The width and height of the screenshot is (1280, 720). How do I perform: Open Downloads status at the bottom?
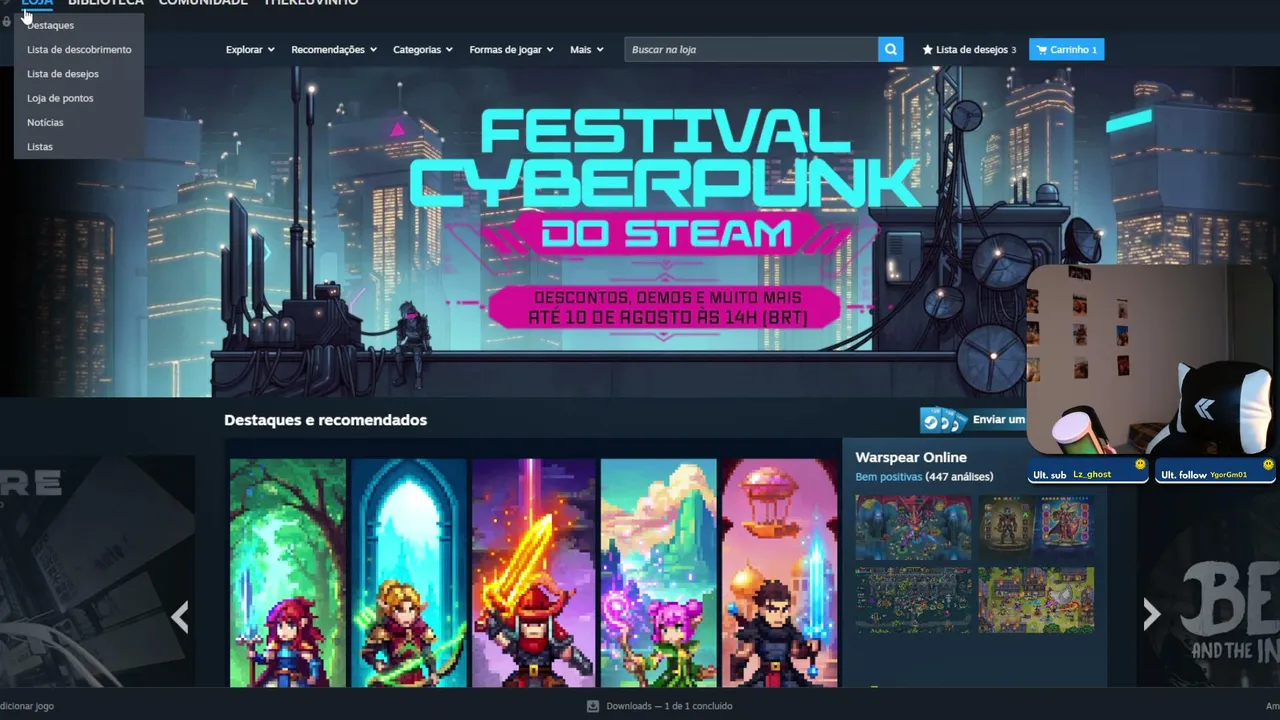pyautogui.click(x=659, y=706)
